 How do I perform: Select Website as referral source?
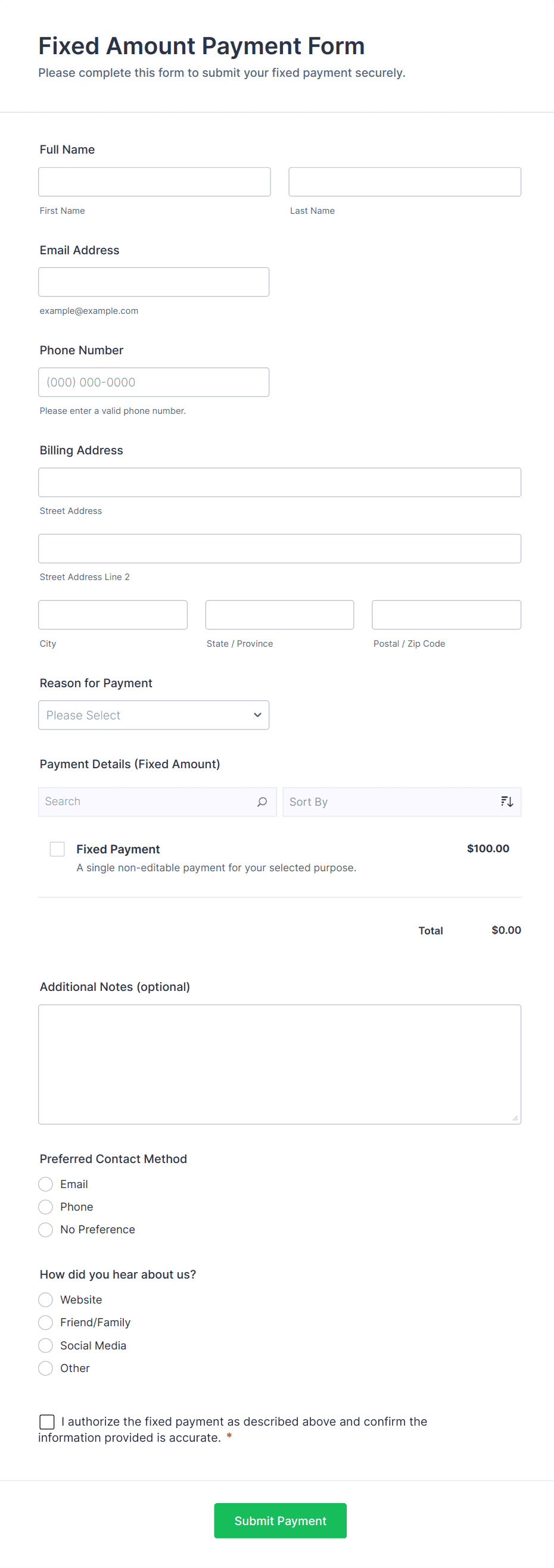(46, 1299)
